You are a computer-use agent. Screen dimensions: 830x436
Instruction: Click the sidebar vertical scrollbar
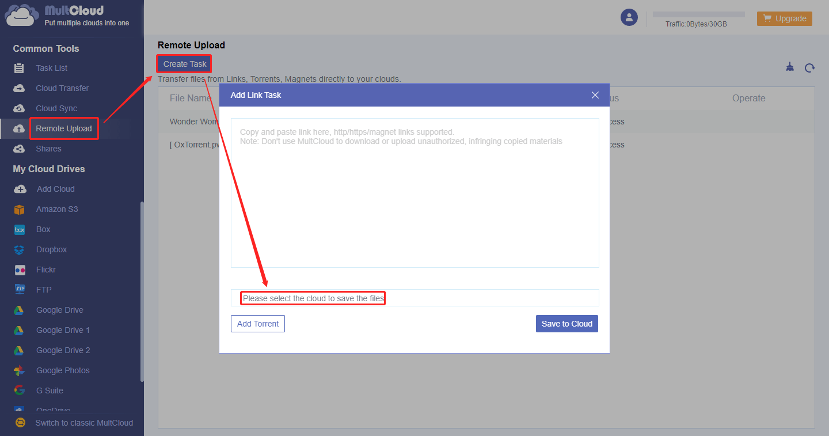pyautogui.click(x=142, y=291)
